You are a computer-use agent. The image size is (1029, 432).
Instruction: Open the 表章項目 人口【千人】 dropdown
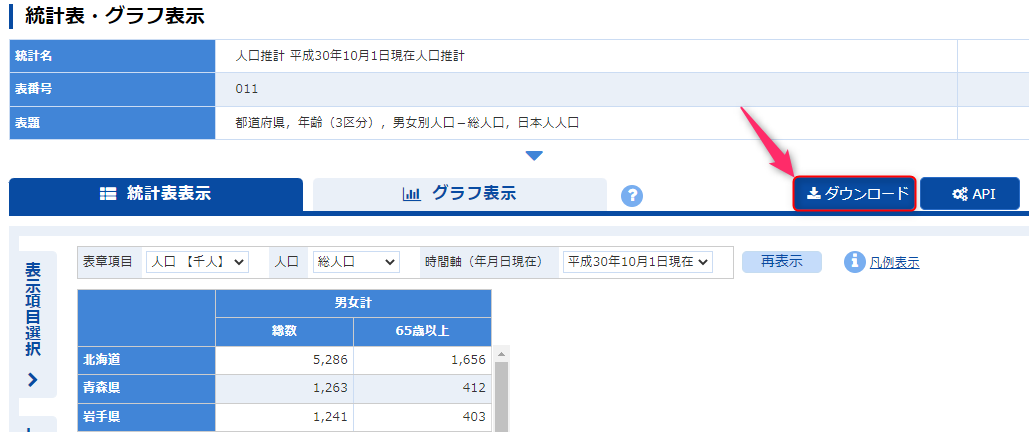click(x=197, y=262)
